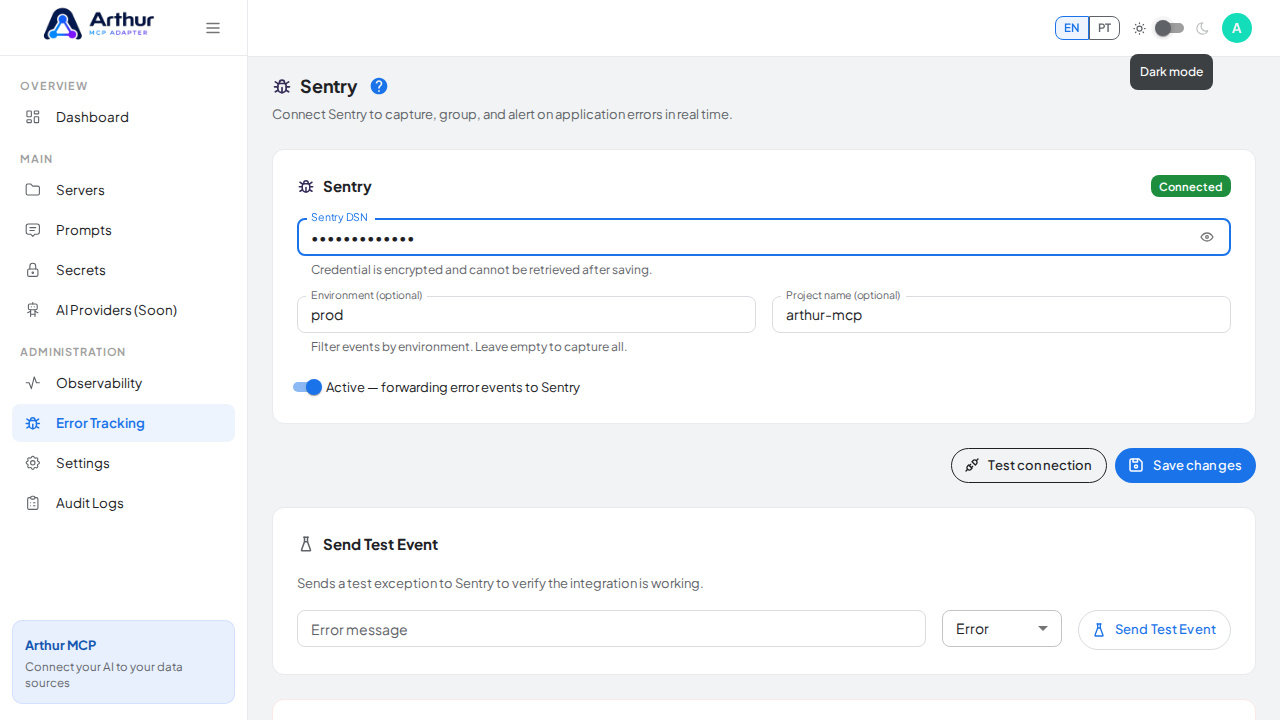
Task: Open the Error severity dropdown
Action: pyautogui.click(x=1002, y=629)
